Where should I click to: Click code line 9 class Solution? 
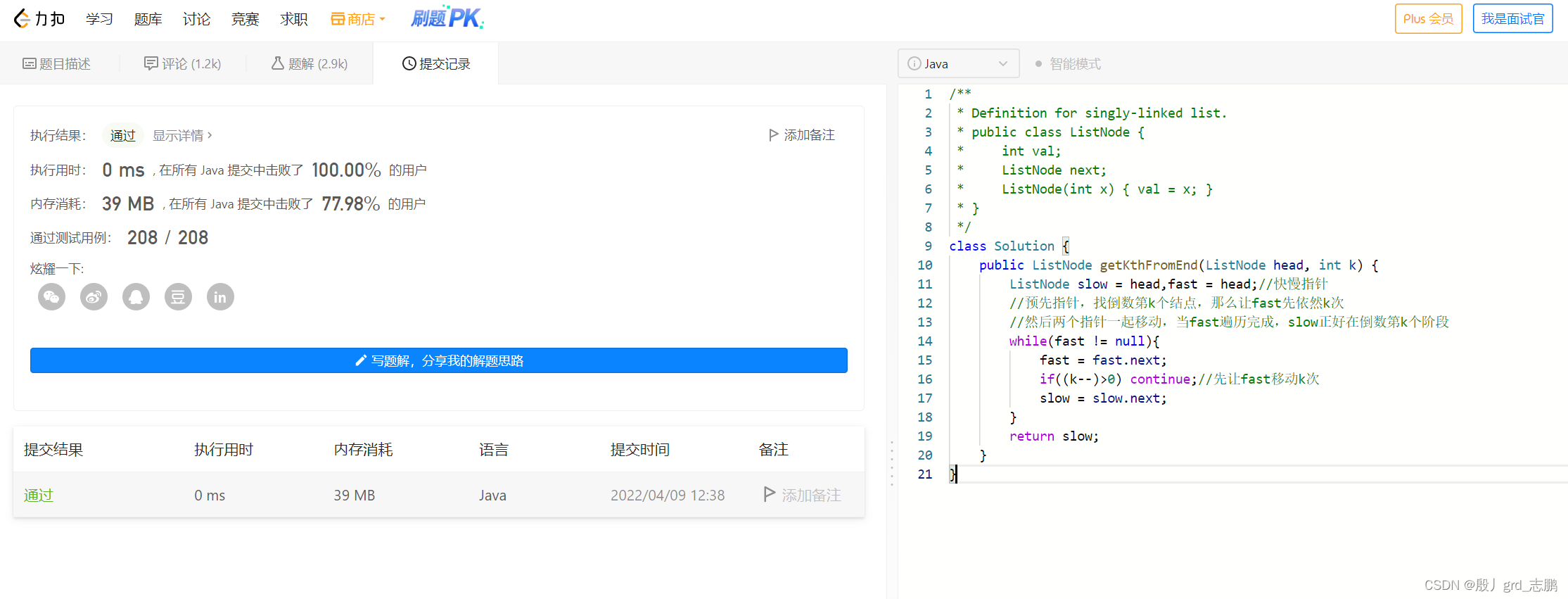(1009, 246)
